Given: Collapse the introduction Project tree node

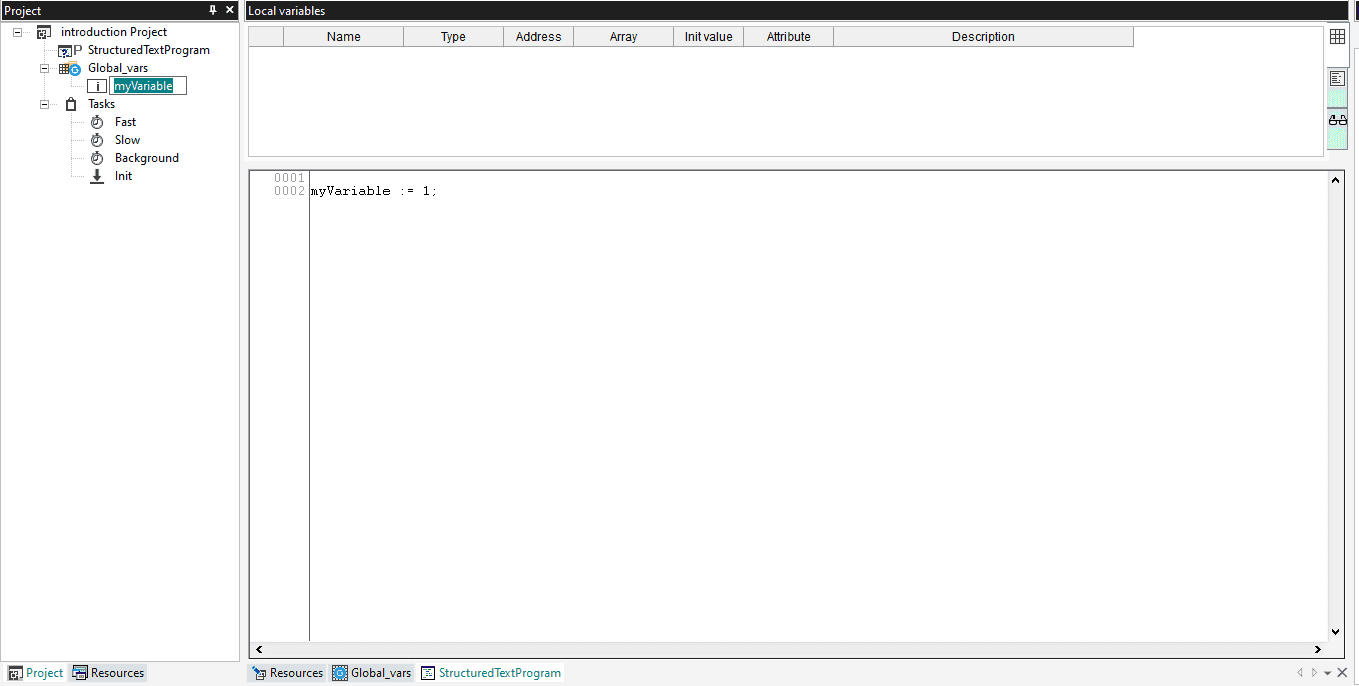Looking at the screenshot, I should 18,32.
